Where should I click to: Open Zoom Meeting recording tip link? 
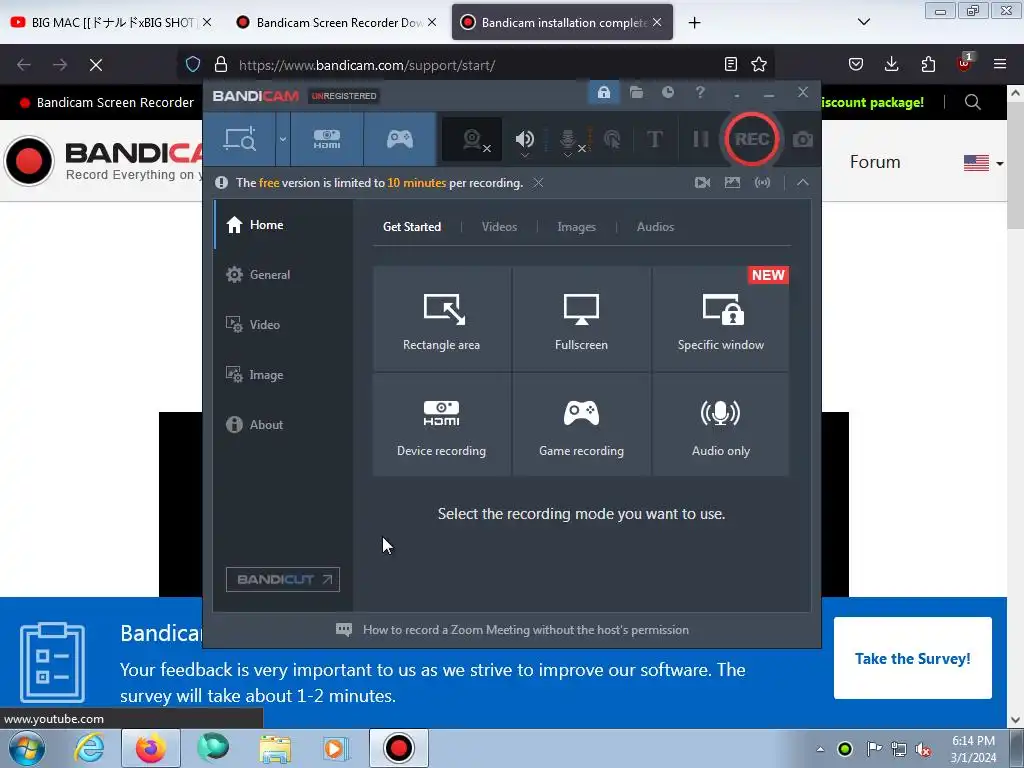pyautogui.click(x=526, y=630)
